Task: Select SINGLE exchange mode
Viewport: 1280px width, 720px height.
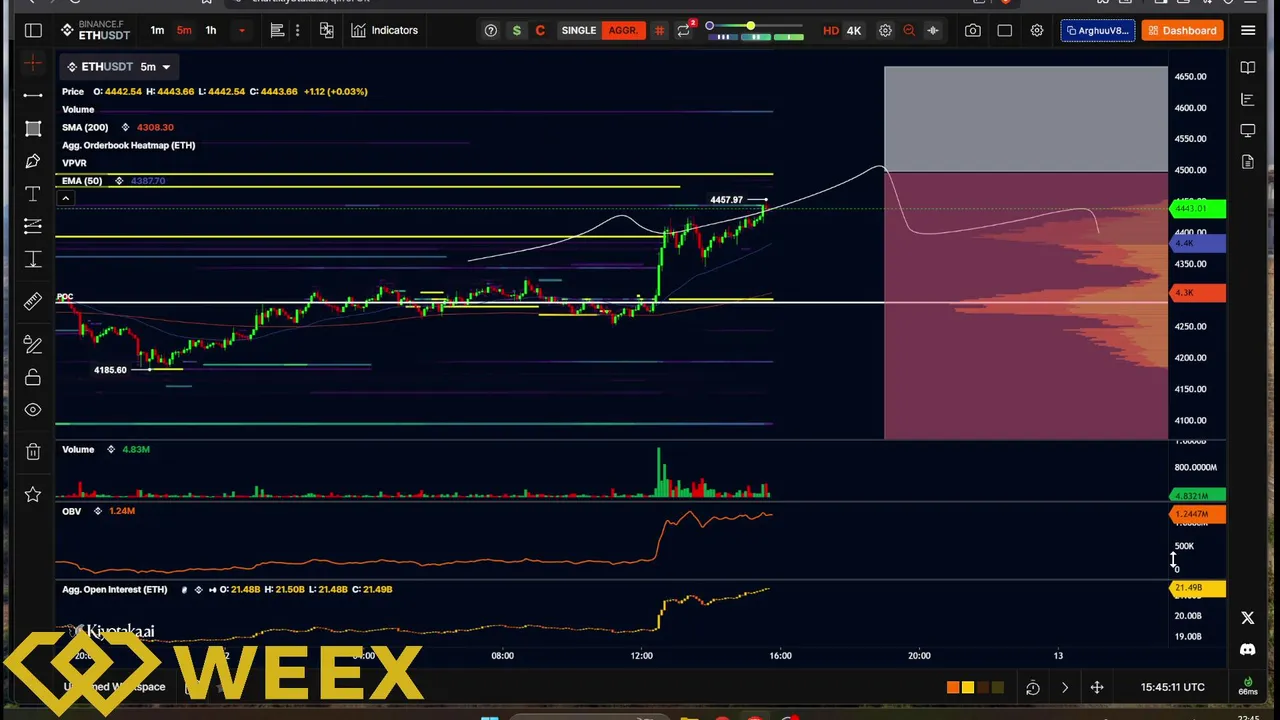Action: pyautogui.click(x=578, y=30)
